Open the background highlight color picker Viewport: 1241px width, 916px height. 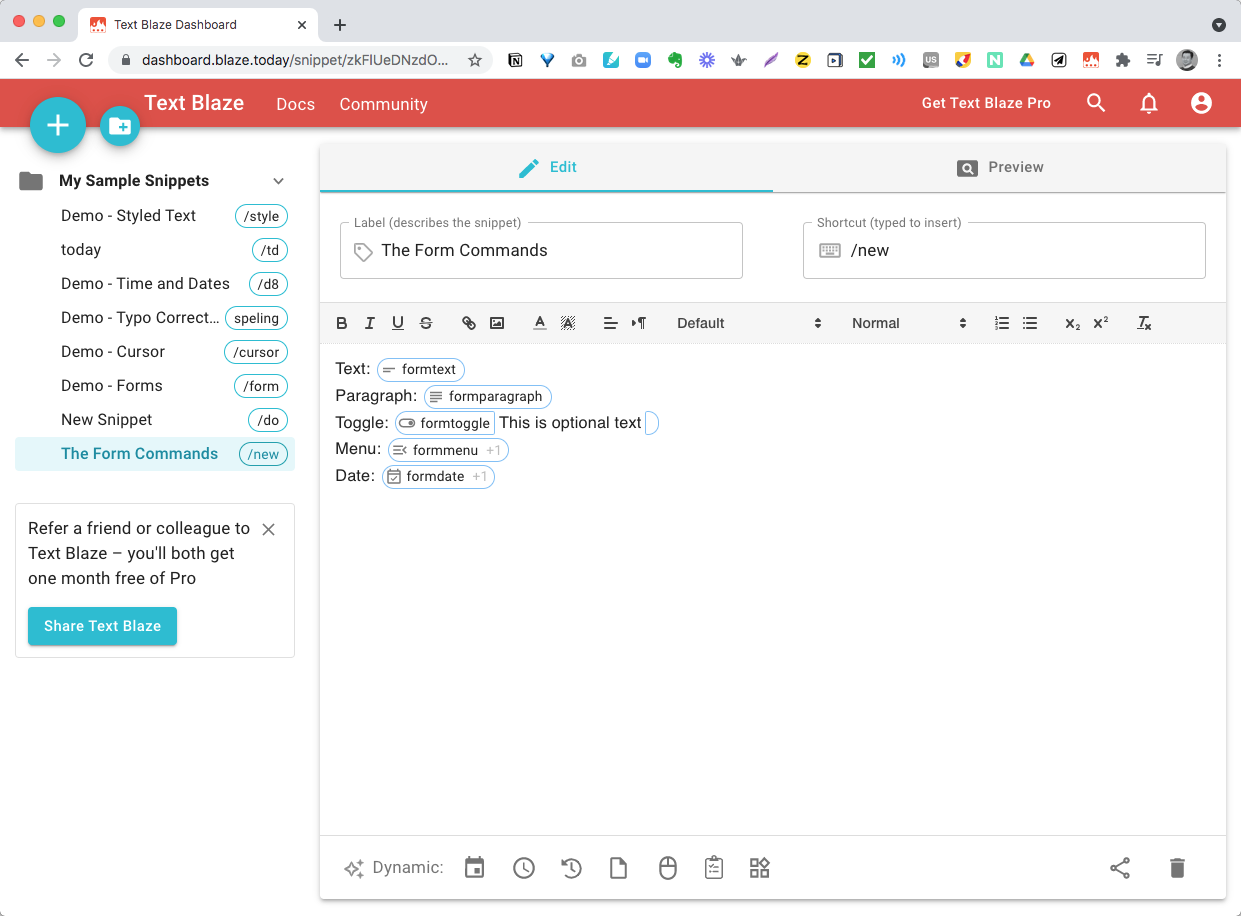pyautogui.click(x=568, y=323)
